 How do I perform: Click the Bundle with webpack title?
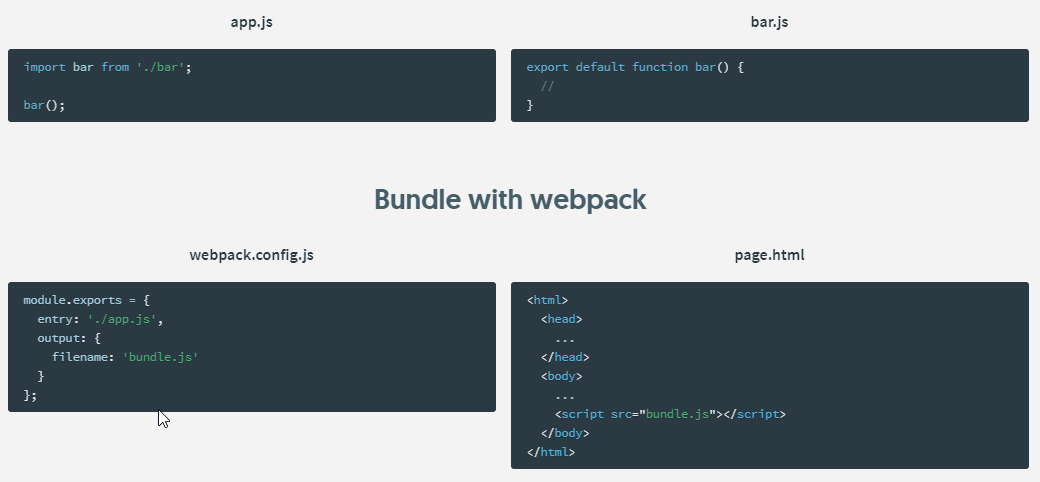click(510, 199)
